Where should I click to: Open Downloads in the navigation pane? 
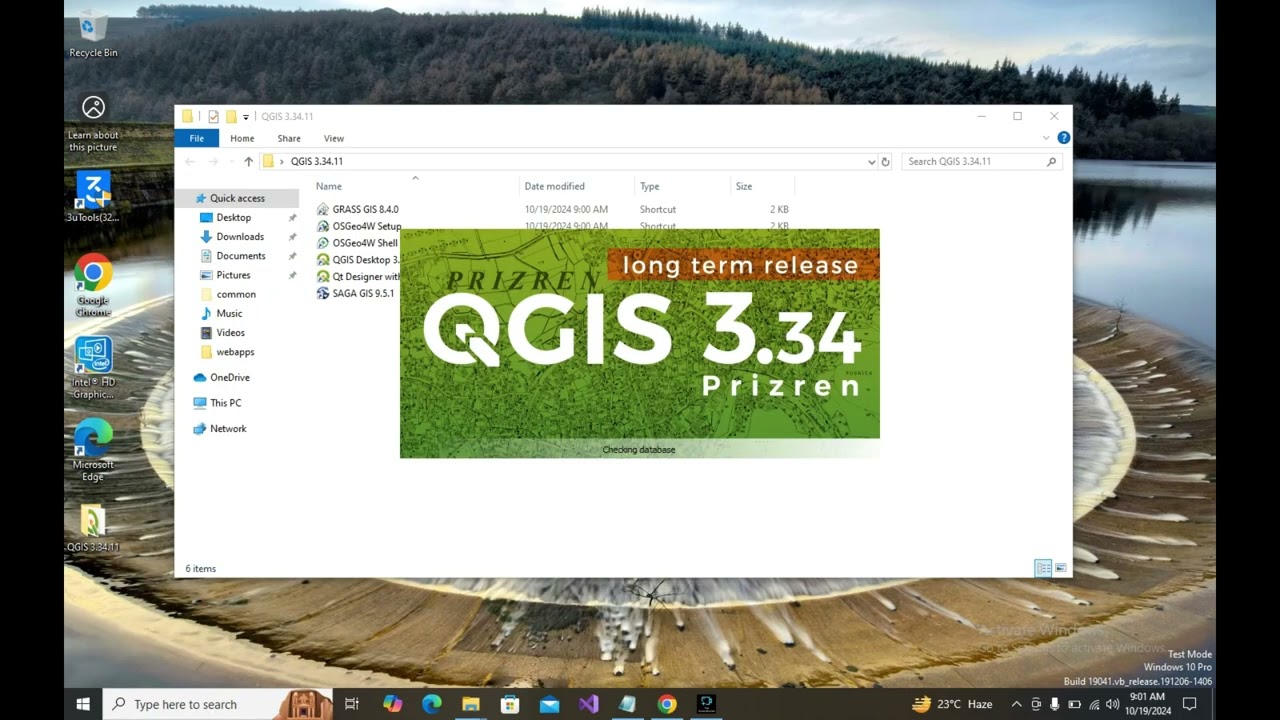[240, 236]
